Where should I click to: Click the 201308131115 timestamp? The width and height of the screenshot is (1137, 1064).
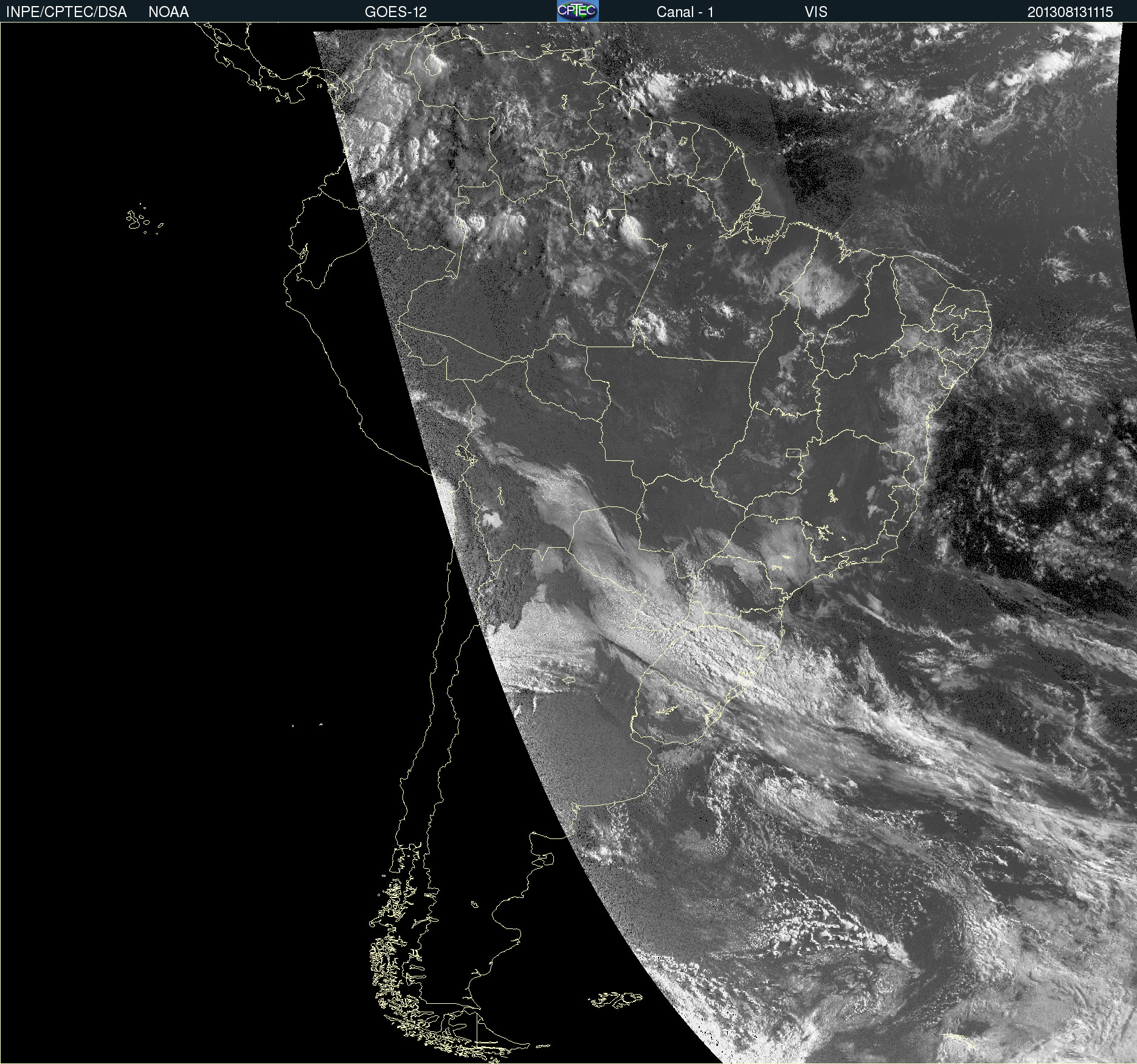click(1070, 12)
